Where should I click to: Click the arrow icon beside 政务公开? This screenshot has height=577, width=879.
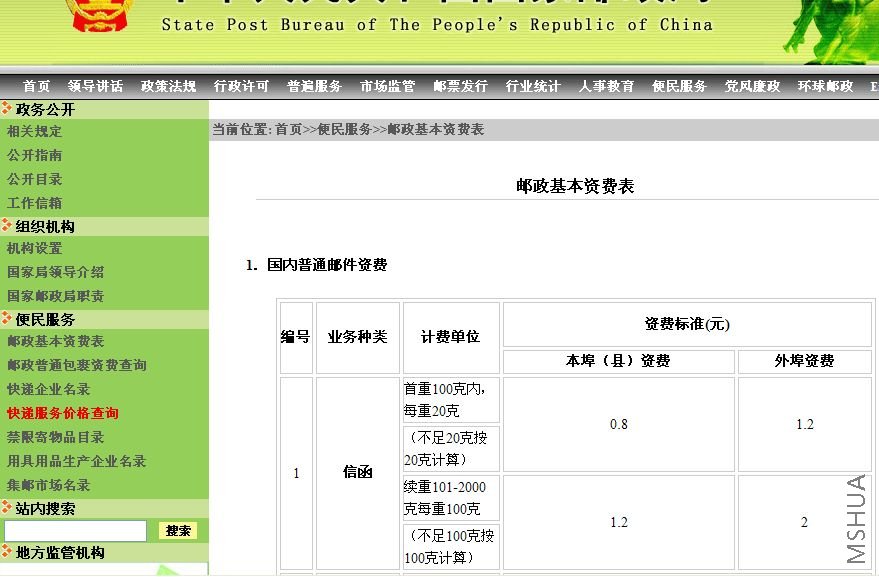(7, 108)
